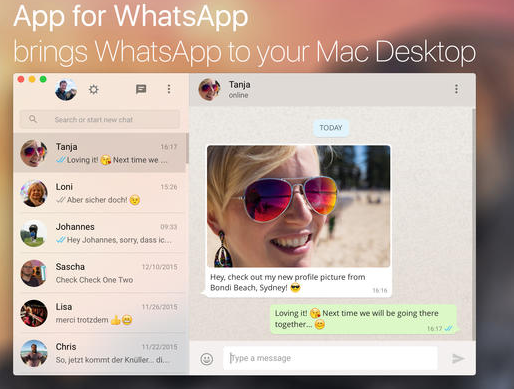Click Chris's avatar in chat list

point(34,353)
